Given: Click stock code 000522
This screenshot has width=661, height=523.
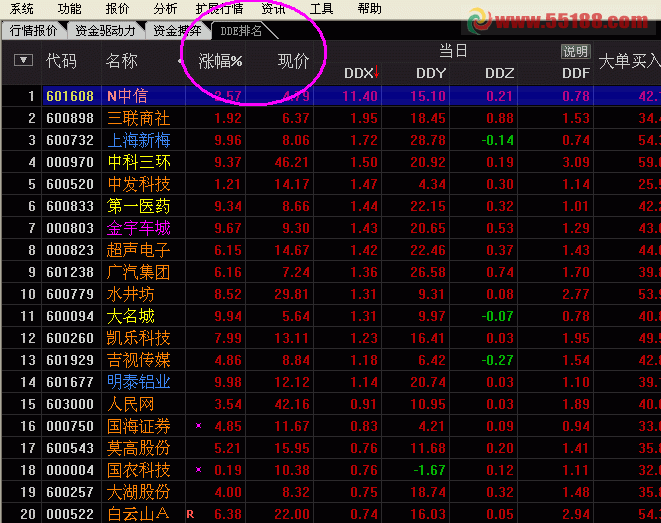Looking at the screenshot, I should point(70,514).
